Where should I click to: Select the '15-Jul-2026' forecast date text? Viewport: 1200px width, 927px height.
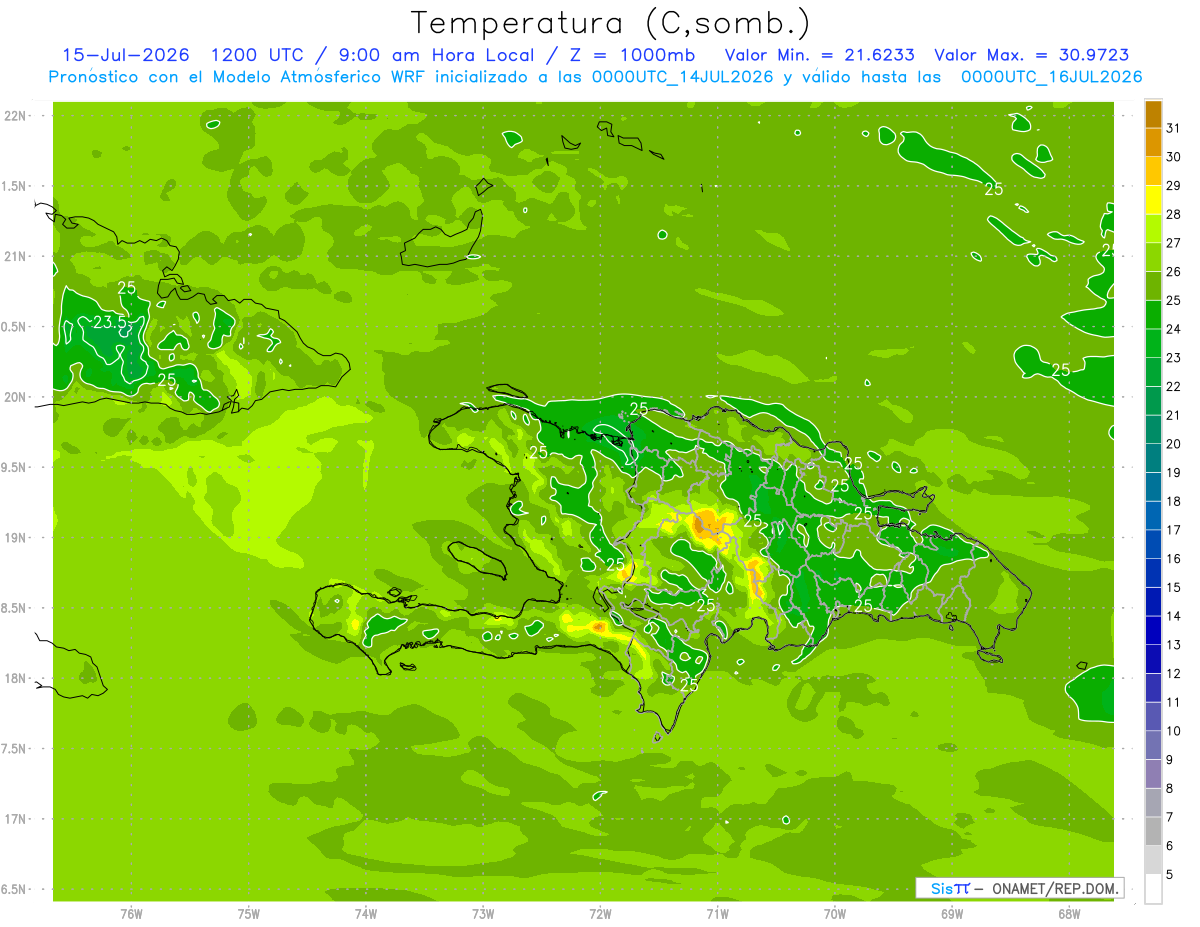pos(126,55)
